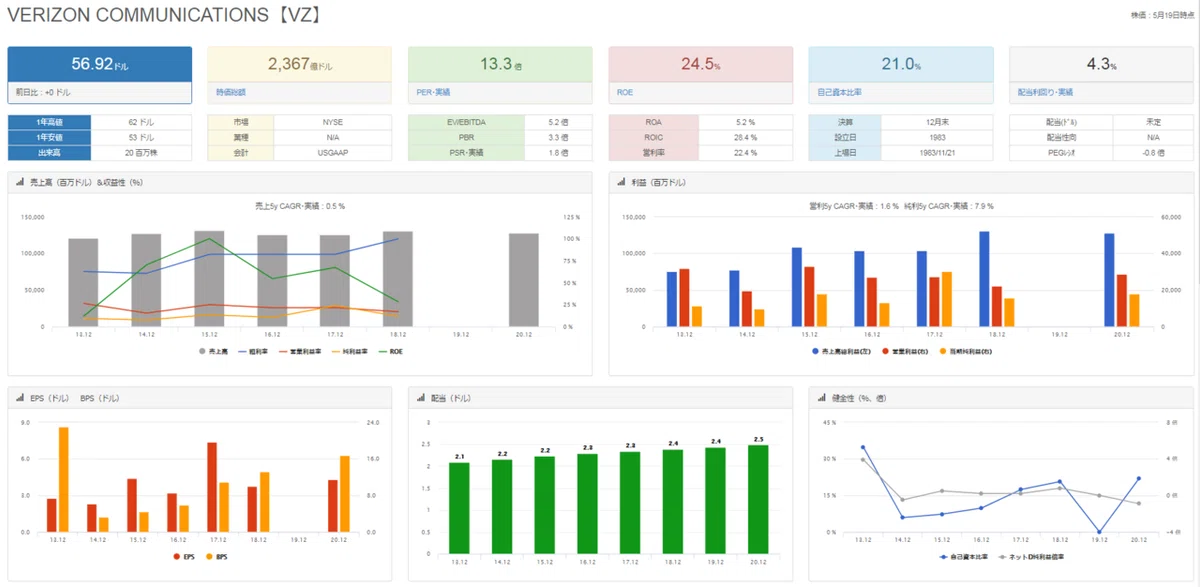Click the ROIC value 28.4 %
1200x587 pixels.
(745, 137)
